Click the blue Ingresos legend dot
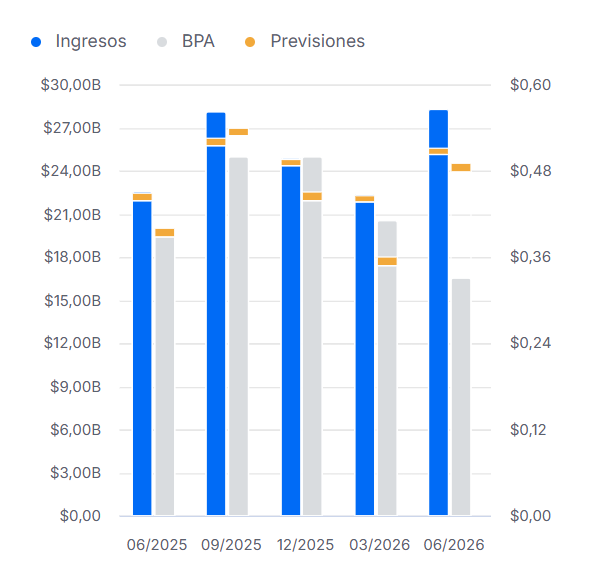The height and width of the screenshot is (585, 600). coord(36,42)
